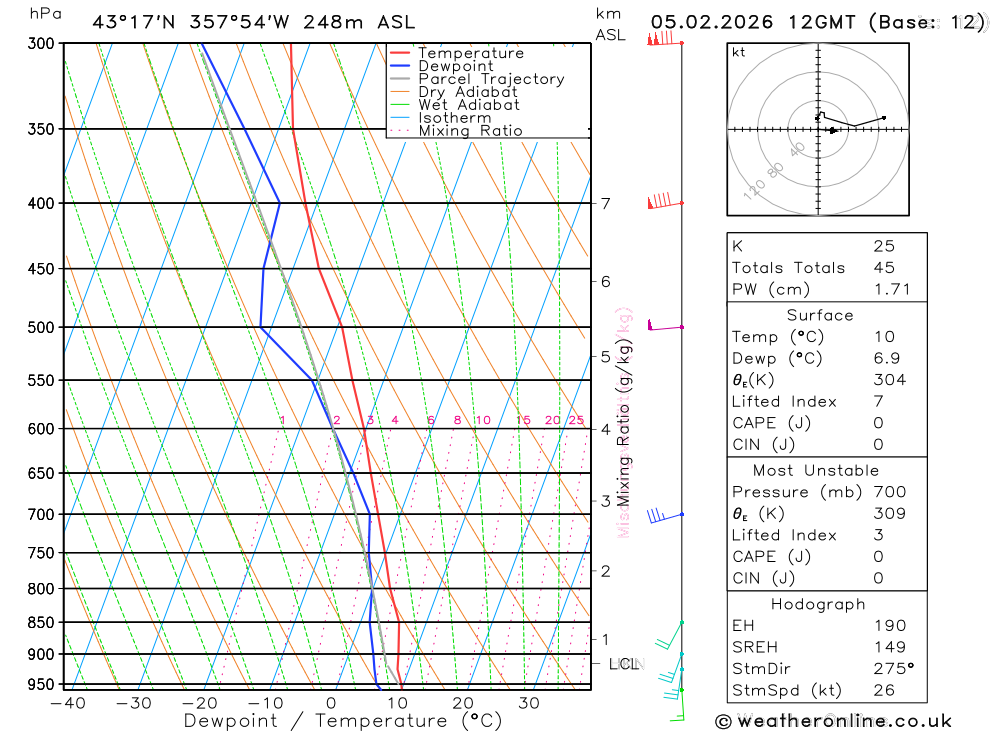Click the Most Unstable θE value 309
This screenshot has width=1000, height=733.
[x=890, y=514]
